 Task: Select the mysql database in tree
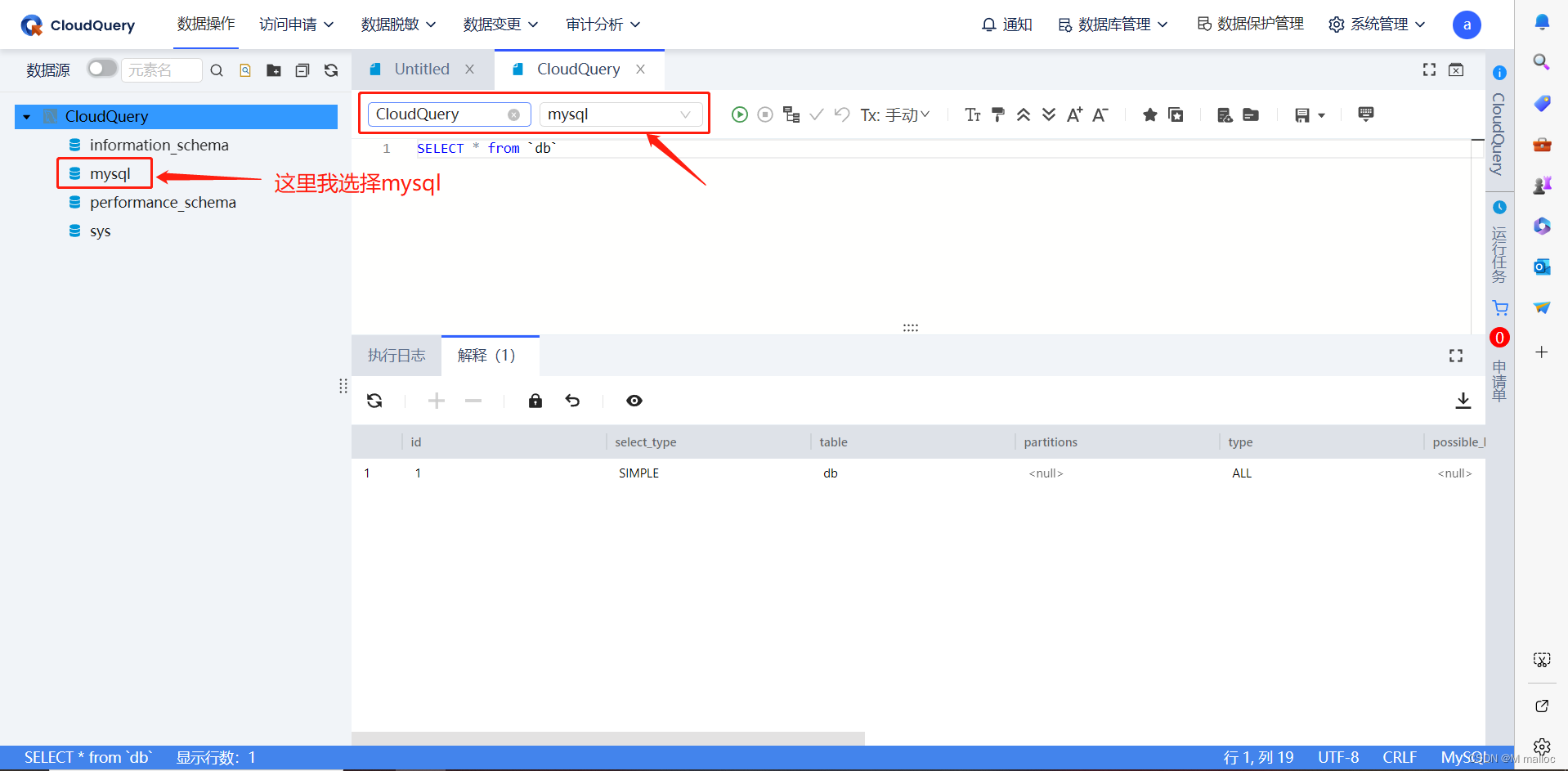coord(110,174)
